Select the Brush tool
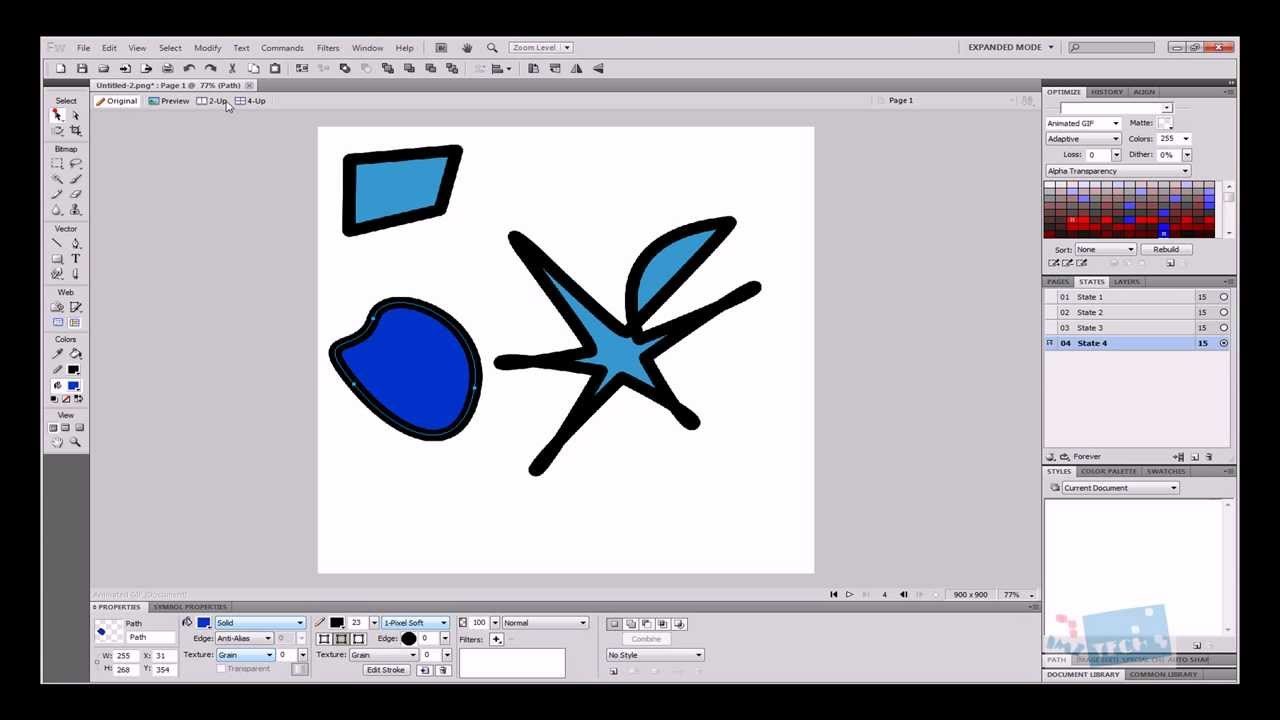 point(75,178)
